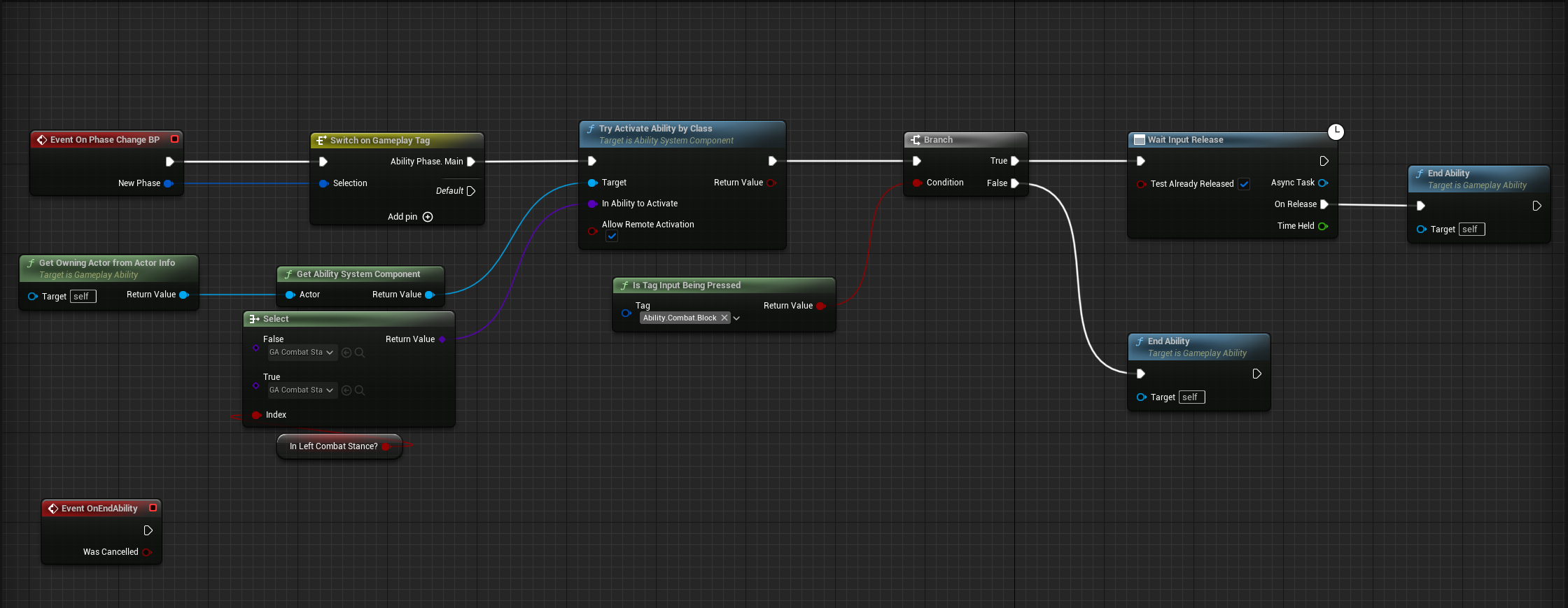Click the use-selected arrow icon beside True class
The image size is (1568, 608).
click(x=346, y=390)
